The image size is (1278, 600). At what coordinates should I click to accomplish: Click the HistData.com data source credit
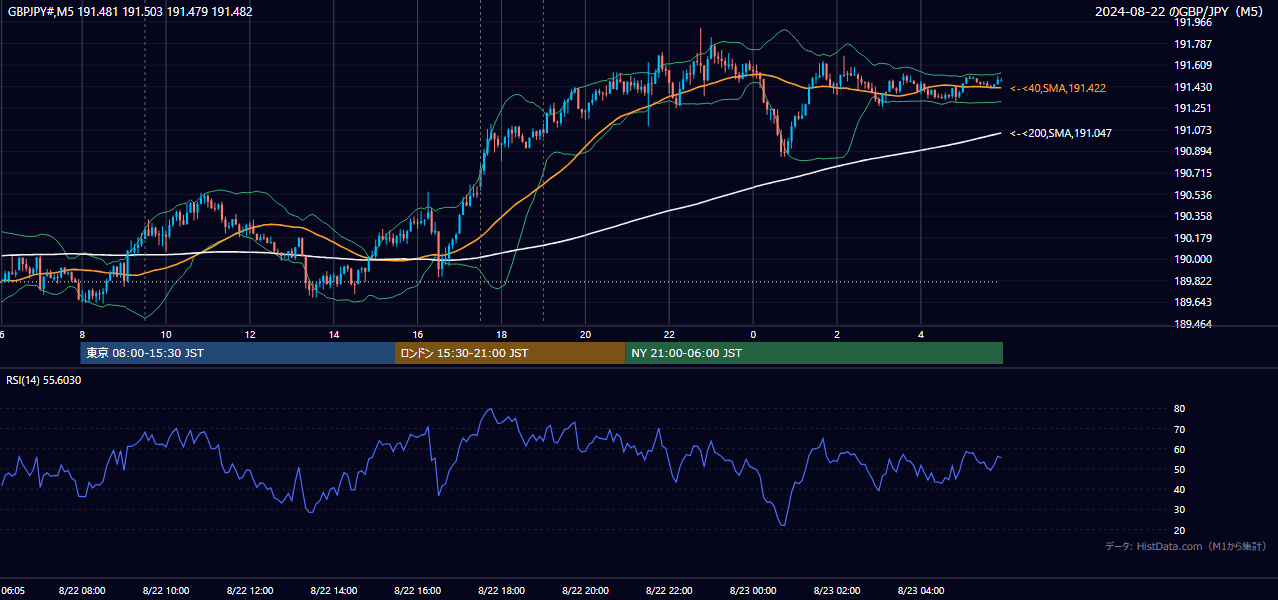[x=1186, y=546]
